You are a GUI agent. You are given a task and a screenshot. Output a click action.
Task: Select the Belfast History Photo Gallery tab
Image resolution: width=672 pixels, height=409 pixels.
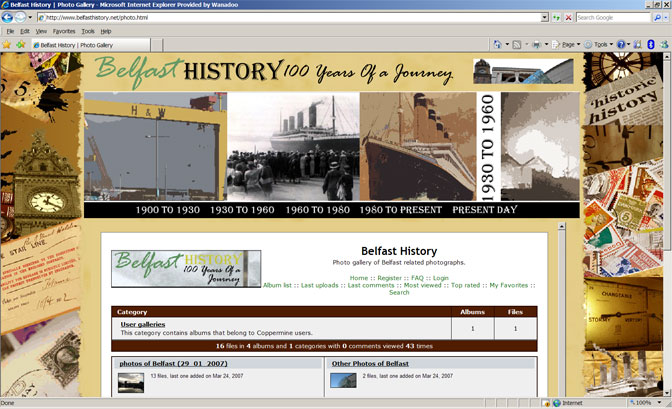[75, 45]
